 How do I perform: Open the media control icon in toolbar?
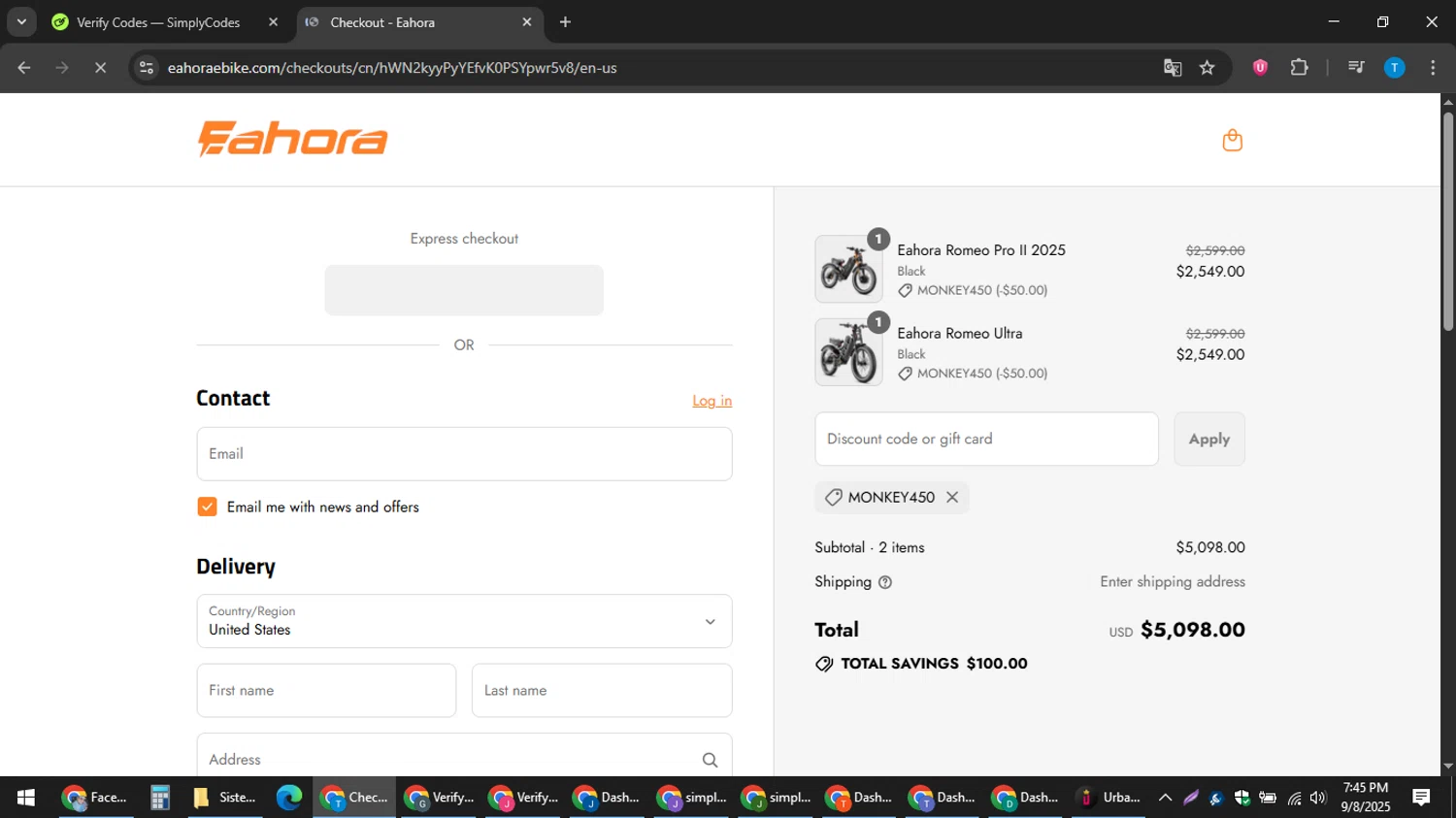1356,68
